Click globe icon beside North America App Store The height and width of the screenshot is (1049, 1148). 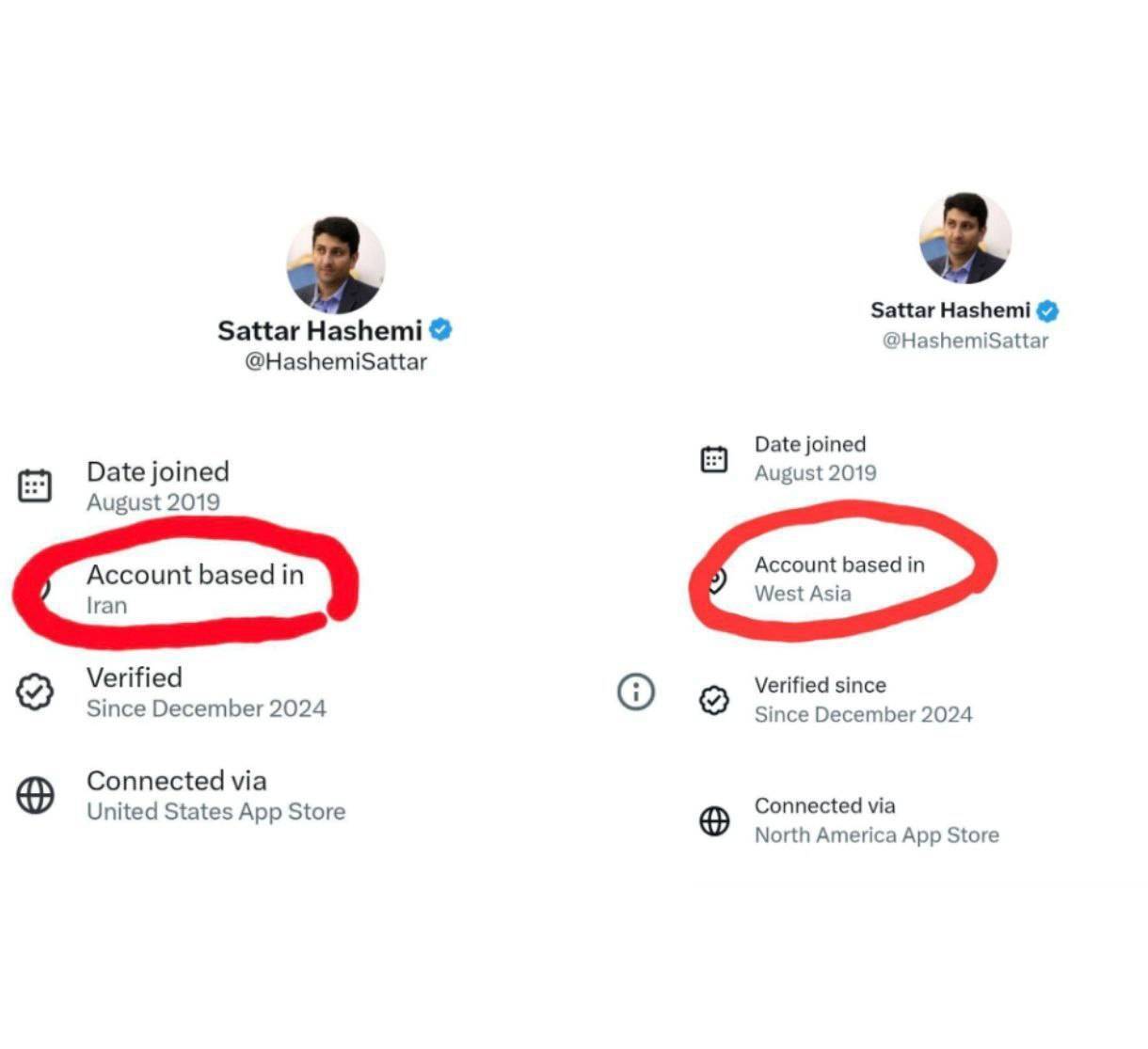[714, 820]
